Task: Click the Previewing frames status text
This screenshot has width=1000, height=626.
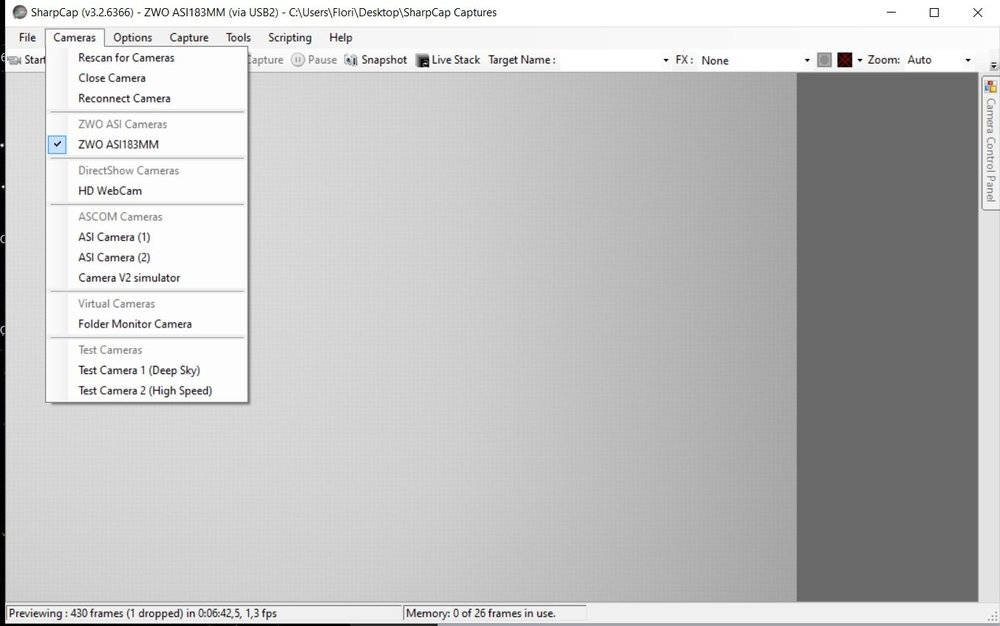Action: pyautogui.click(x=143, y=613)
